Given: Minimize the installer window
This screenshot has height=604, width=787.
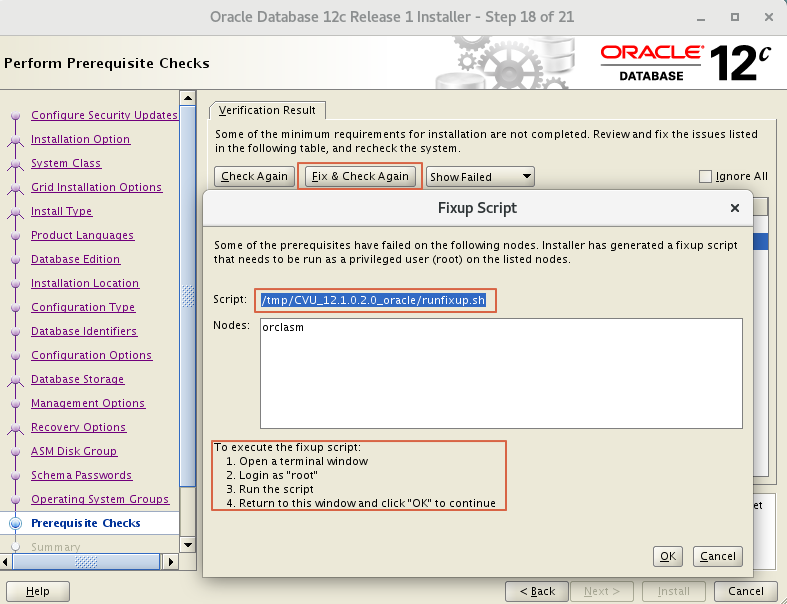Looking at the screenshot, I should 699,16.
